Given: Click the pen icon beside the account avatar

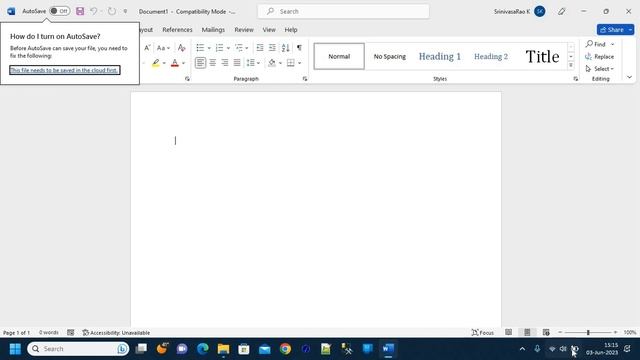Looking at the screenshot, I should (x=562, y=11).
